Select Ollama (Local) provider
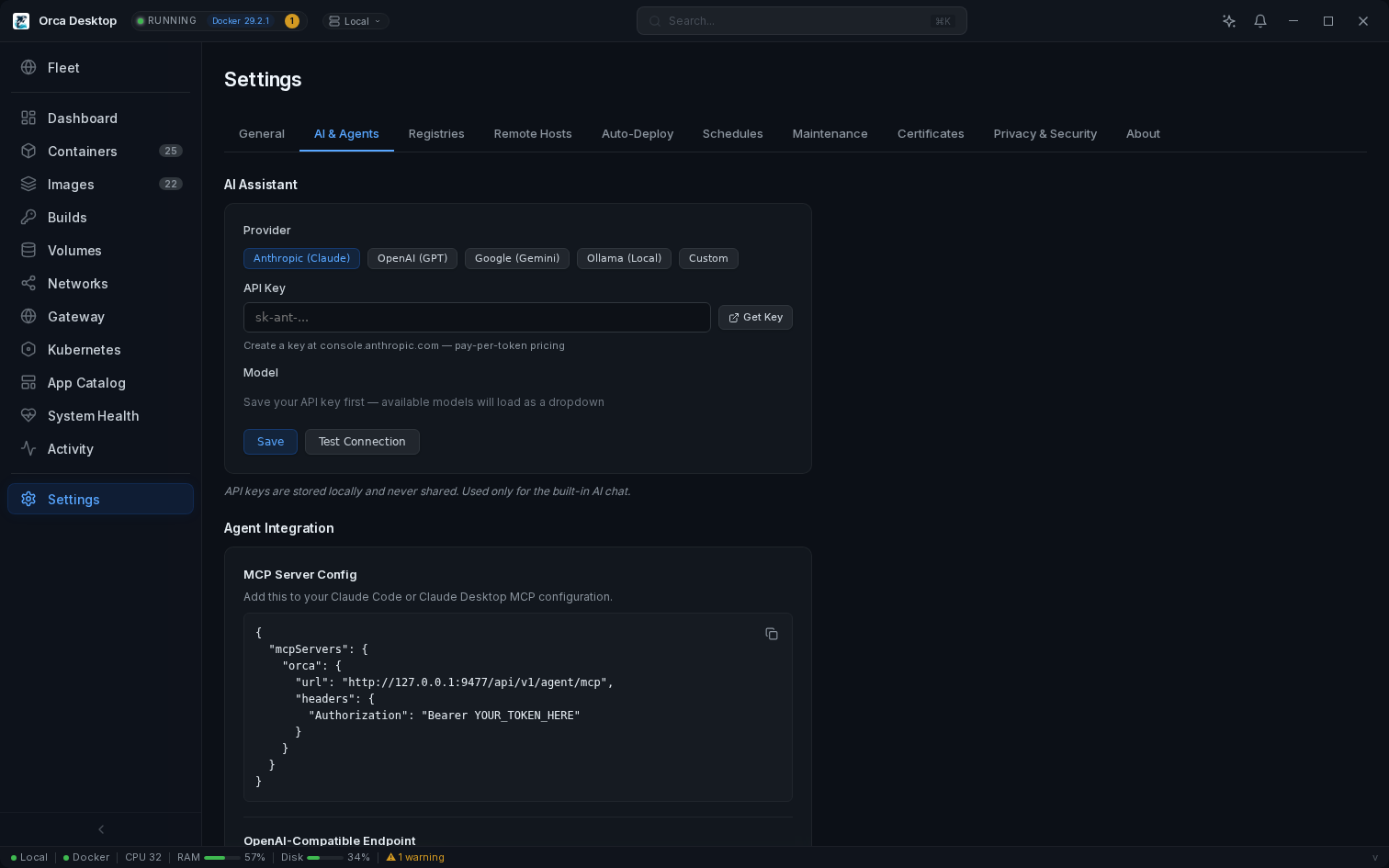Viewport: 1389px width, 868px height. pyautogui.click(x=624, y=258)
